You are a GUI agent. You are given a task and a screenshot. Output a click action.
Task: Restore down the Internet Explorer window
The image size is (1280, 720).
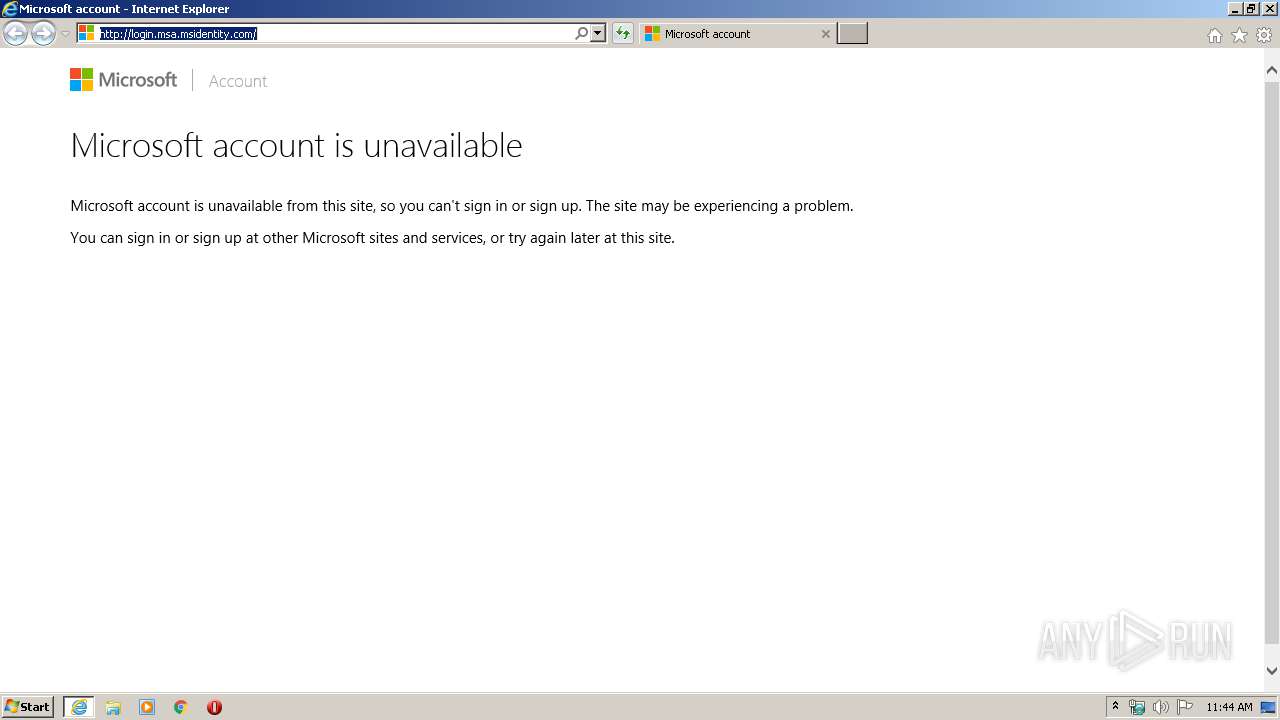click(1251, 8)
